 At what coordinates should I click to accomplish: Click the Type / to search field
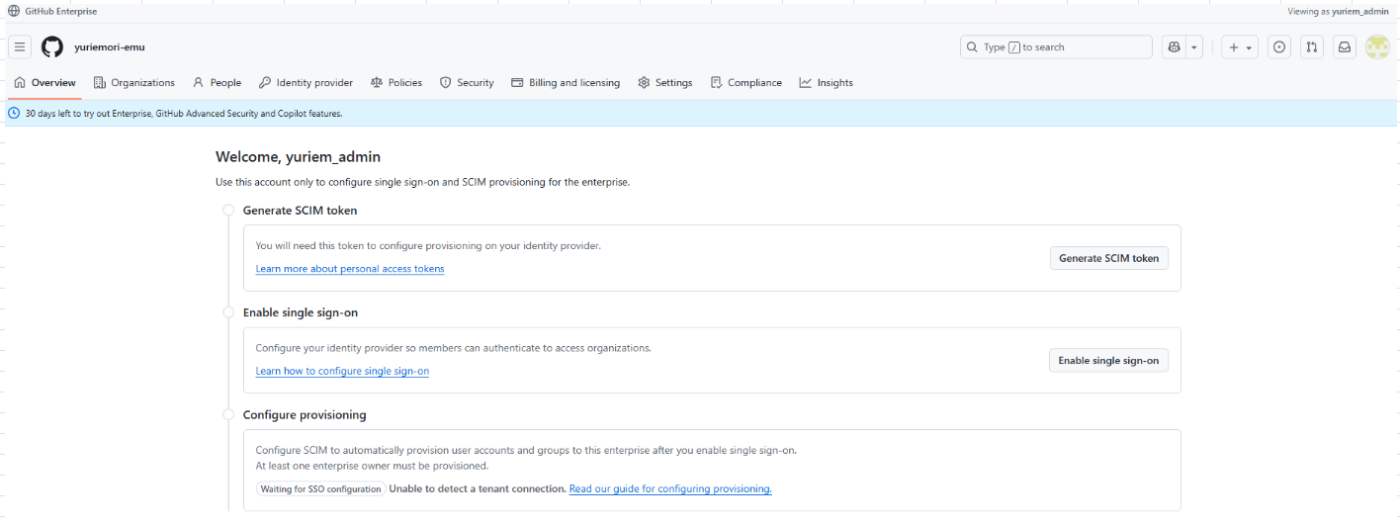tap(1056, 47)
